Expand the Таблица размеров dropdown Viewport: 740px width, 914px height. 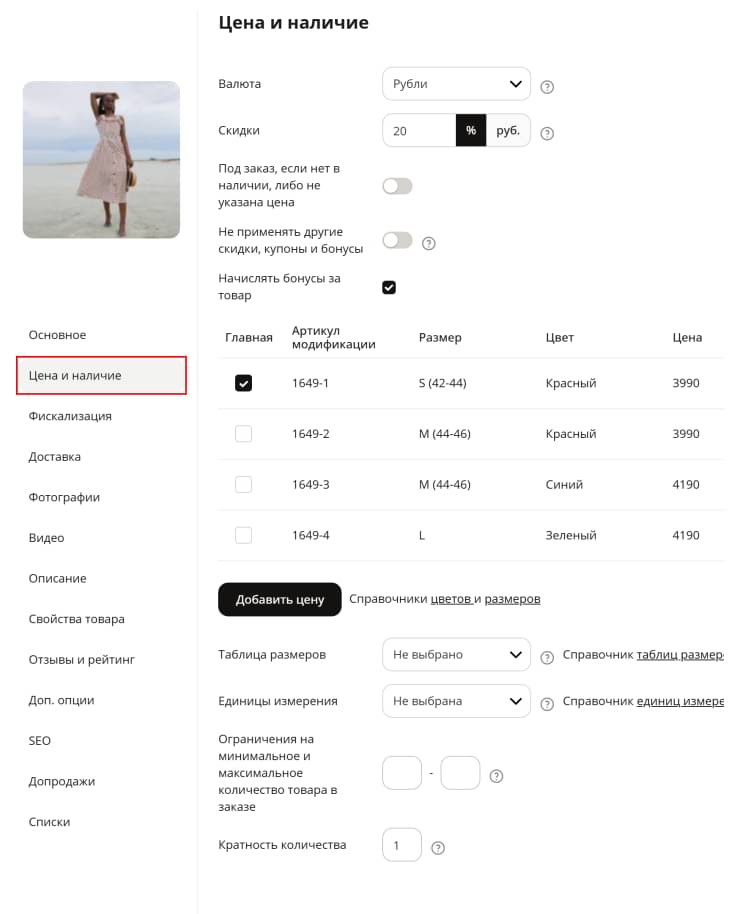[456, 655]
